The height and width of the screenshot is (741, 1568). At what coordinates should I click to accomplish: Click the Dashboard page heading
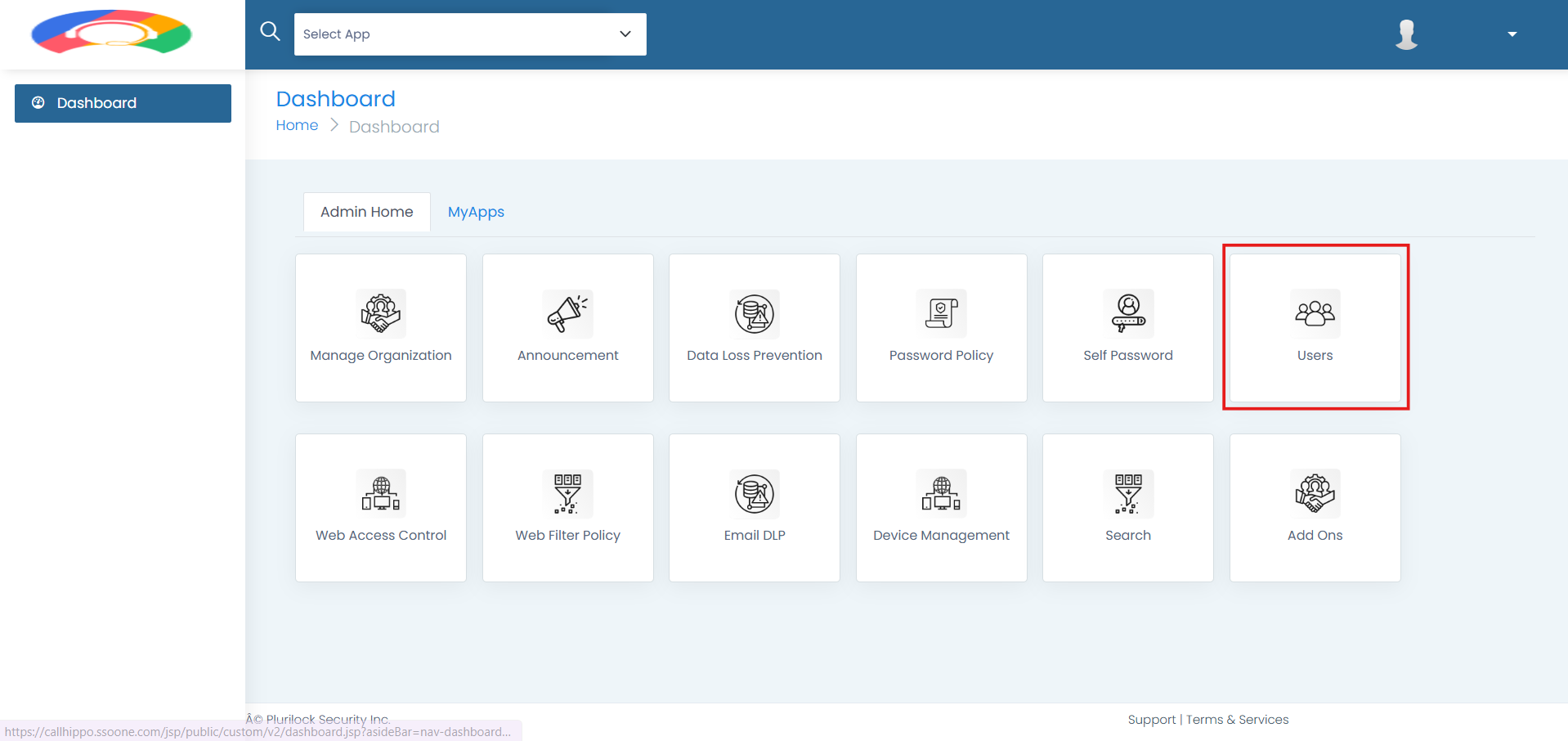coord(336,99)
